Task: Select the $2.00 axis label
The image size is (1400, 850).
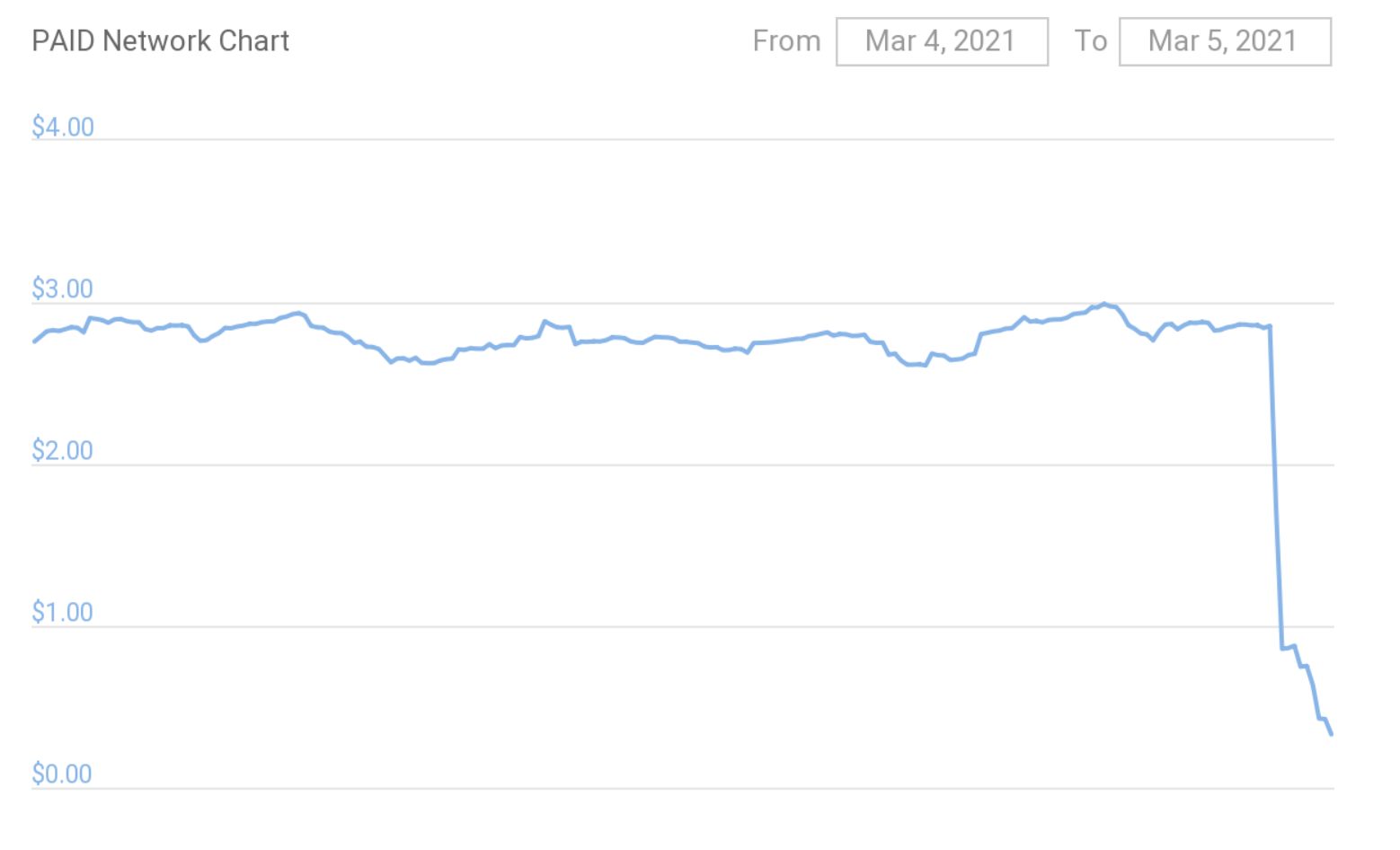Action: point(62,450)
